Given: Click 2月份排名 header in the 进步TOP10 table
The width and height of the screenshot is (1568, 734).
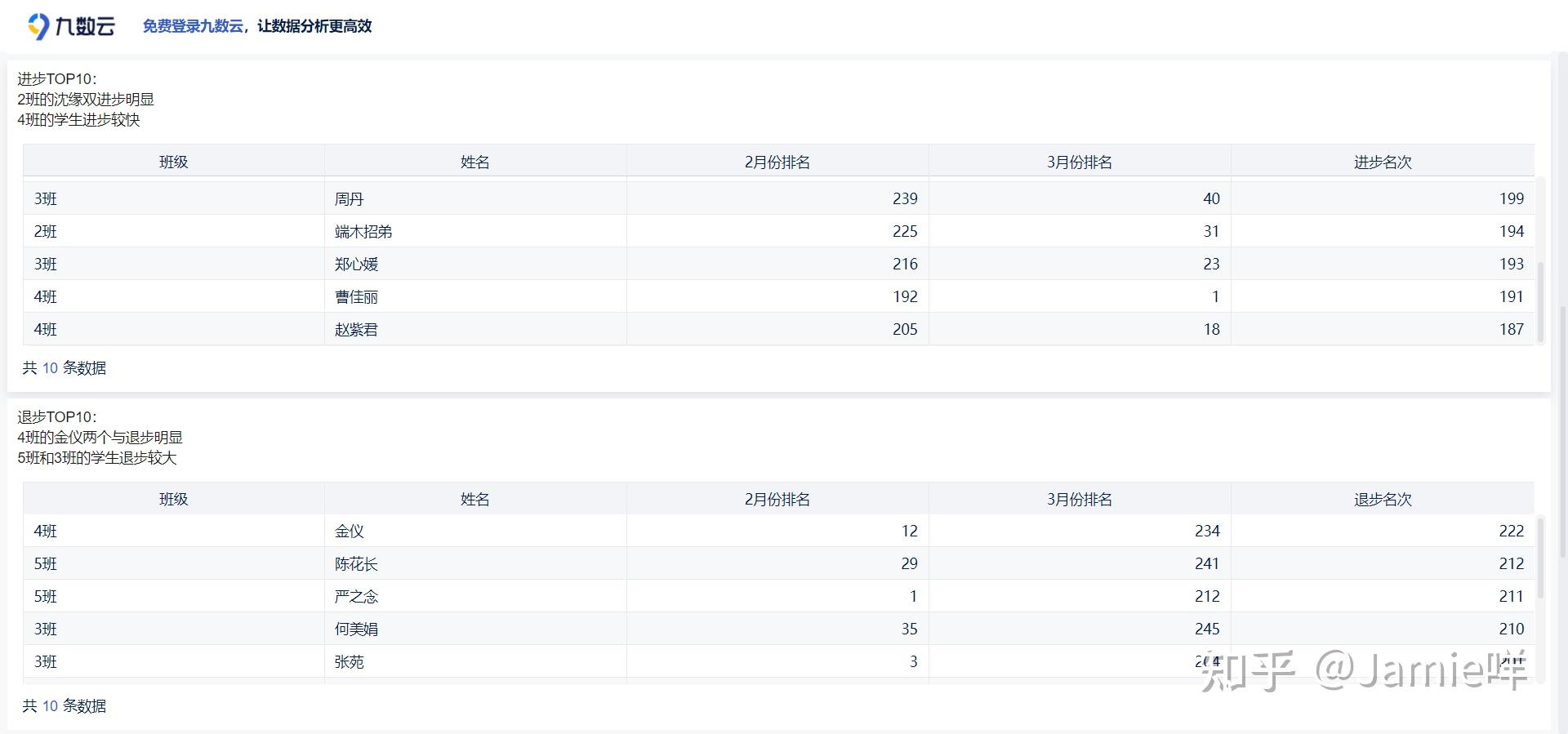Looking at the screenshot, I should click(x=777, y=162).
